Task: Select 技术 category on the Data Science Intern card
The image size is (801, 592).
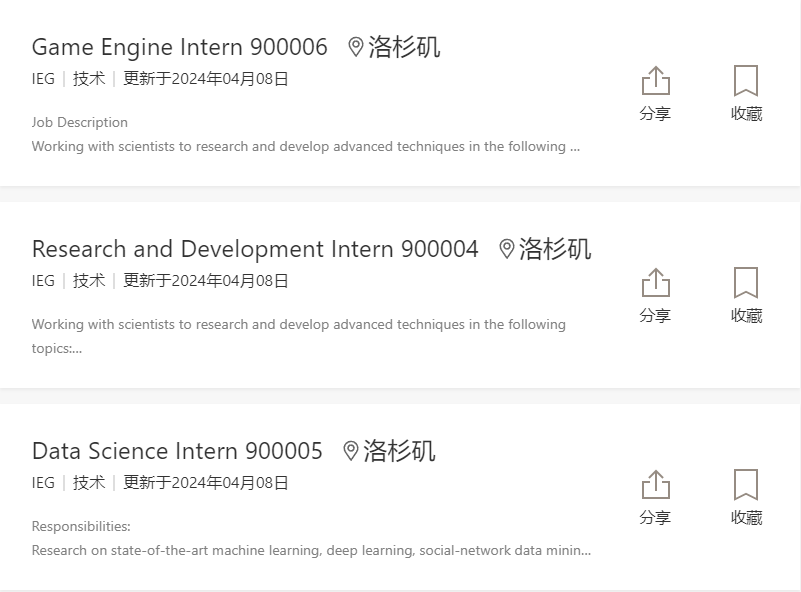Action: pos(89,483)
